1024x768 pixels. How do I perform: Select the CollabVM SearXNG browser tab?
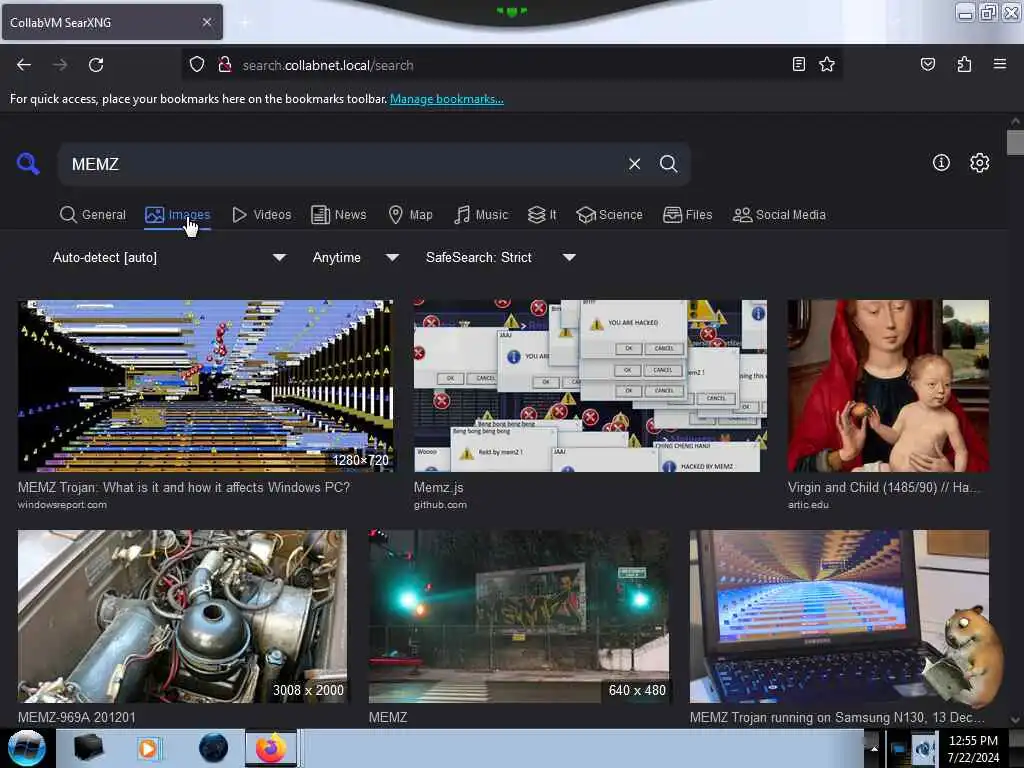coord(112,22)
